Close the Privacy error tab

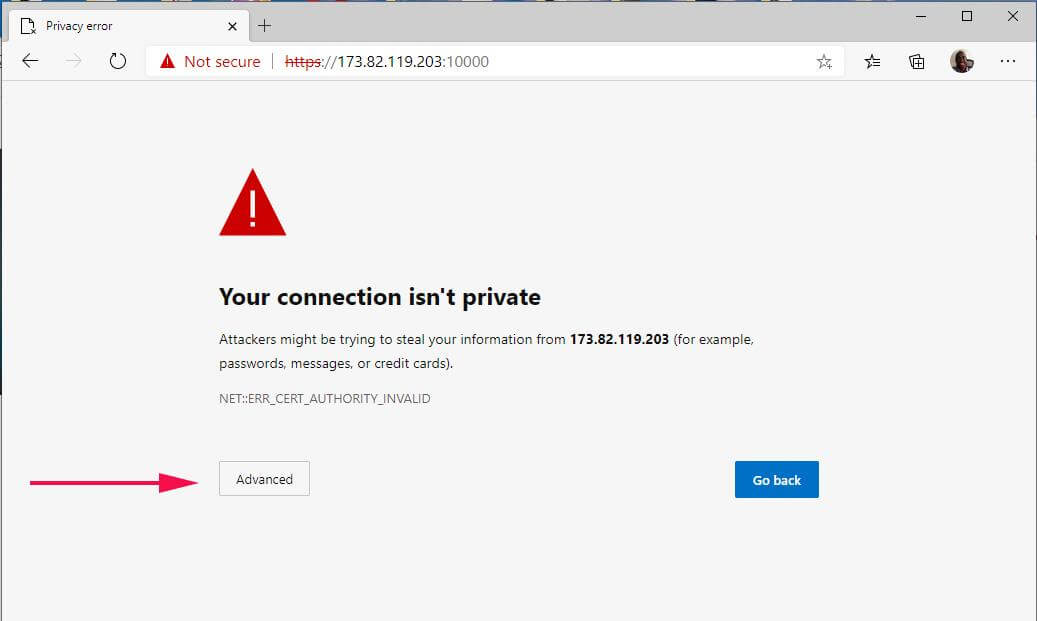click(x=232, y=26)
